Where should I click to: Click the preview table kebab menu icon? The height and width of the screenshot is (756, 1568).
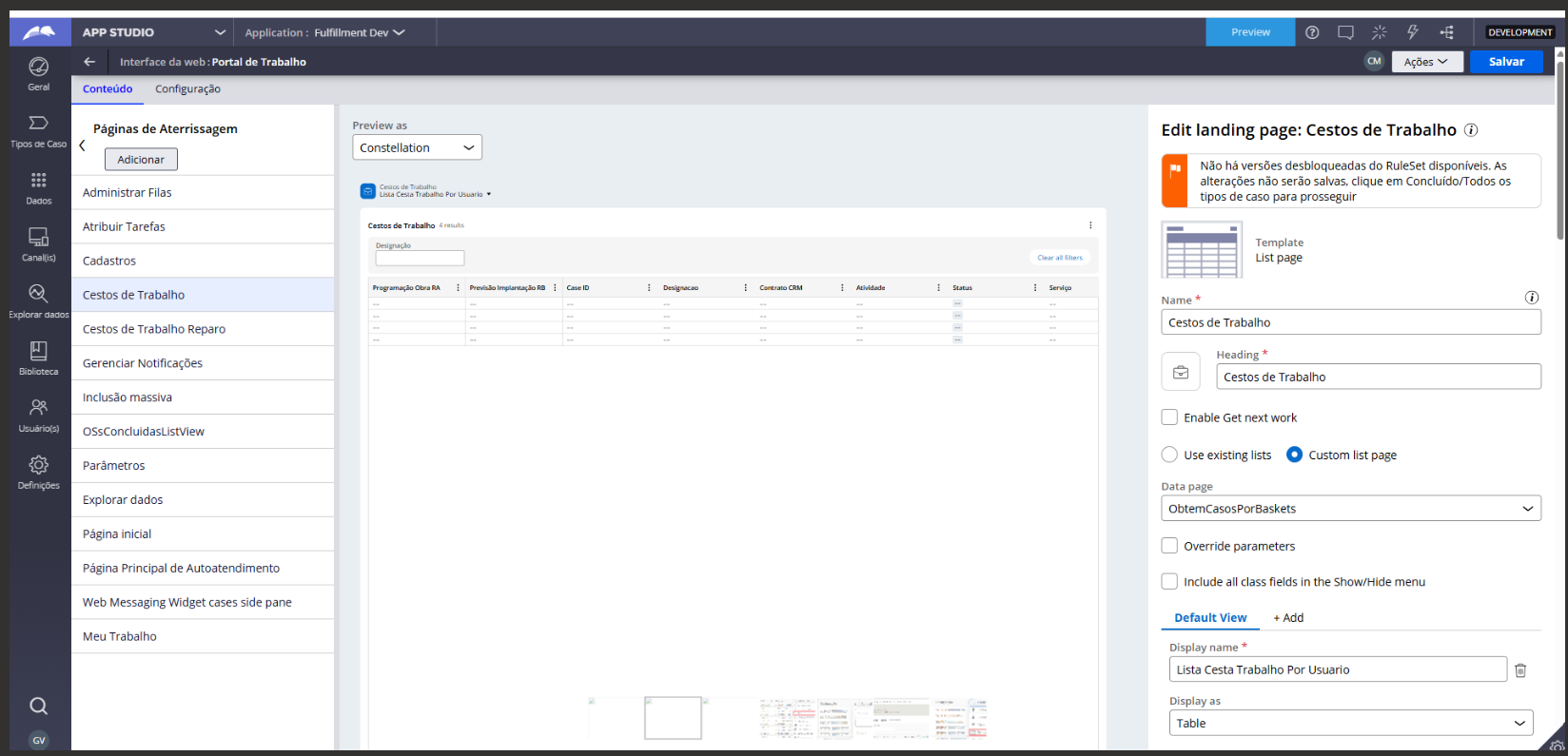click(x=1090, y=225)
